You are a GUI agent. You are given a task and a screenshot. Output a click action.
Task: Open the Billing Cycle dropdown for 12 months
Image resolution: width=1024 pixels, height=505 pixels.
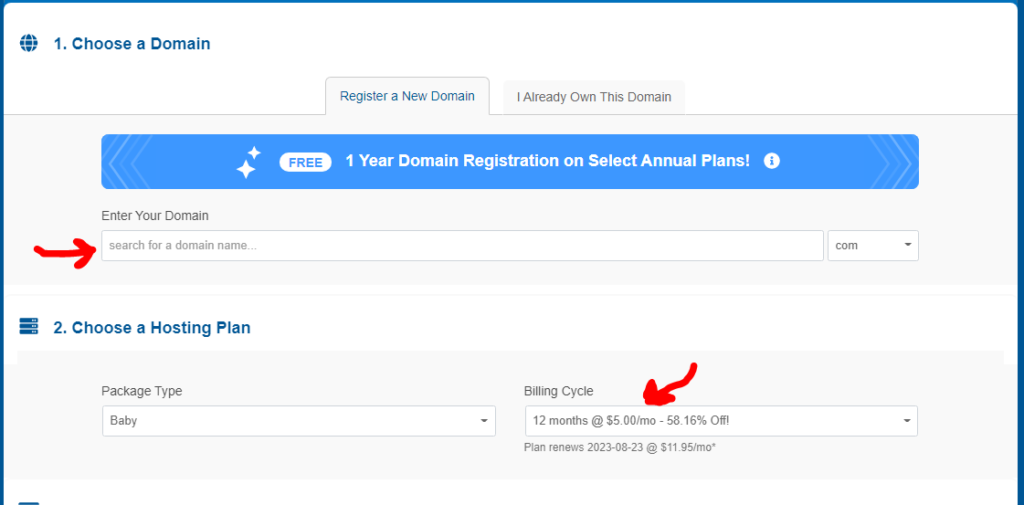tap(721, 421)
